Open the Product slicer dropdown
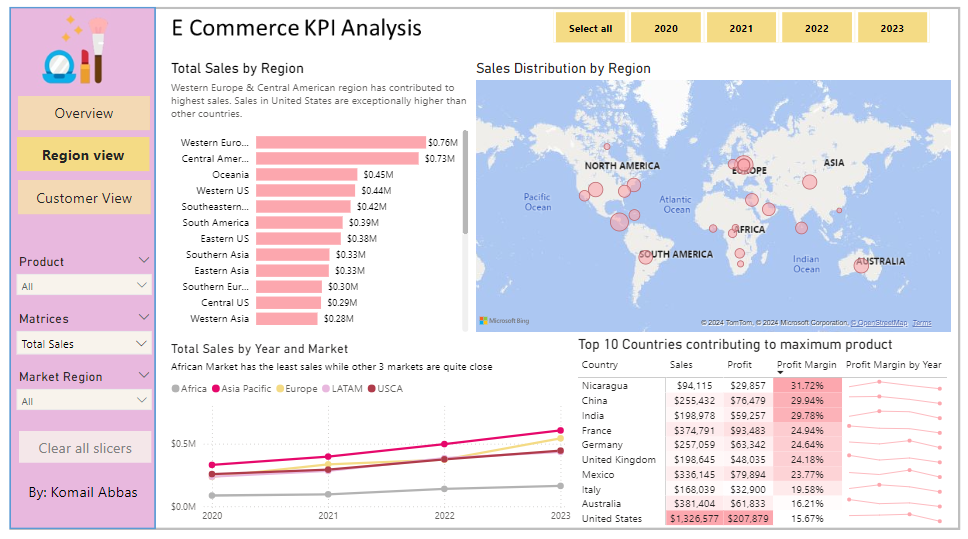The width and height of the screenshot is (968, 539). pyautogui.click(x=85, y=286)
